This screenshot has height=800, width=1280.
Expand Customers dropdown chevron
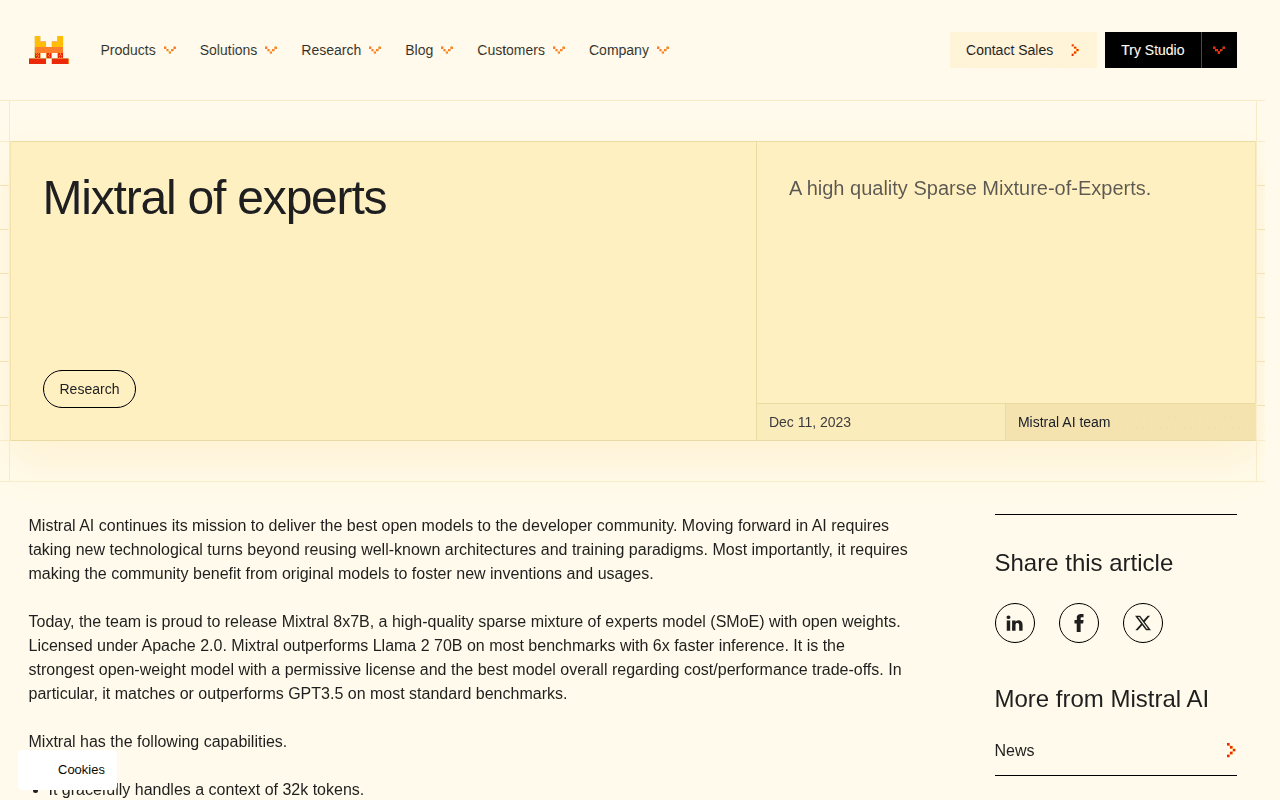tap(559, 50)
